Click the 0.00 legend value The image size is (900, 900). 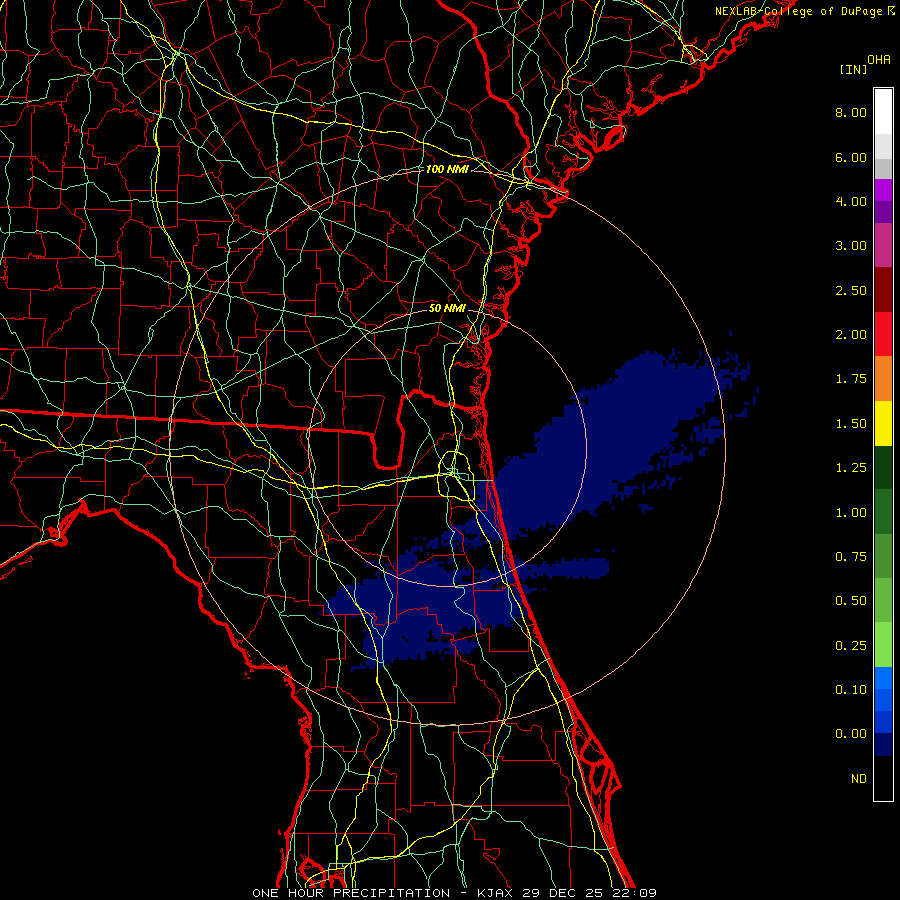coord(851,734)
